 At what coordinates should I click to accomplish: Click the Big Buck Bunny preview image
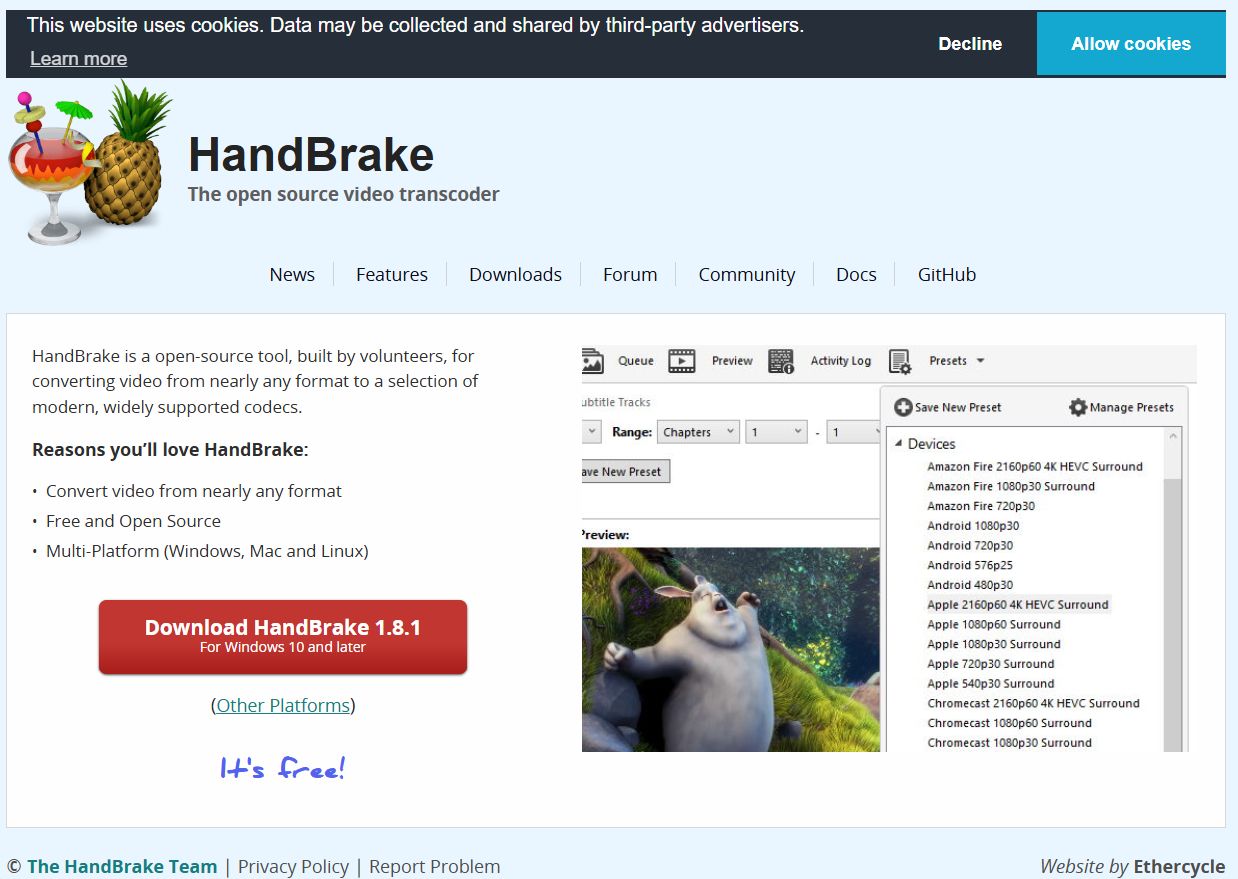(x=731, y=649)
